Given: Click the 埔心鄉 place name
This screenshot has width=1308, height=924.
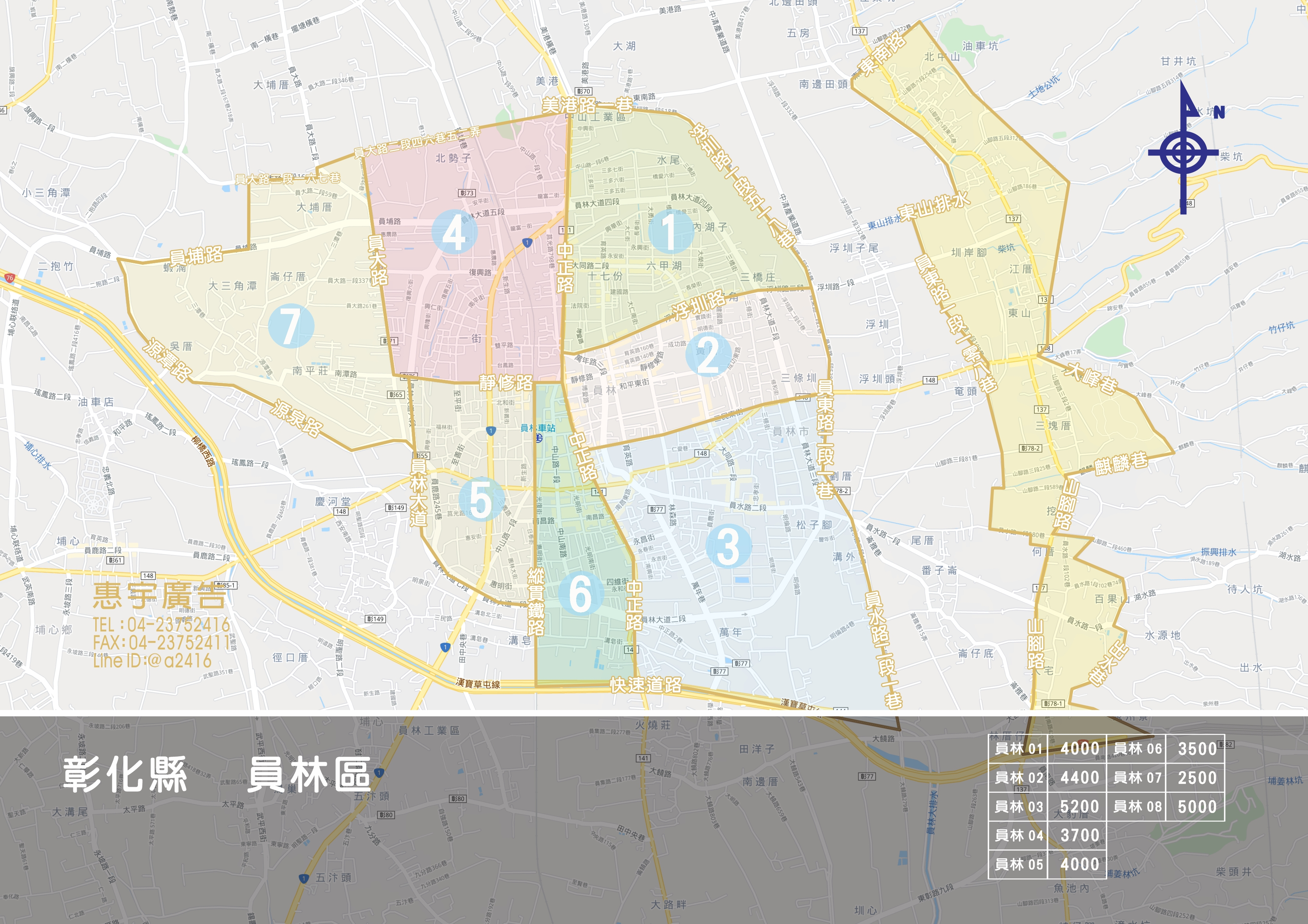Looking at the screenshot, I should [54, 629].
